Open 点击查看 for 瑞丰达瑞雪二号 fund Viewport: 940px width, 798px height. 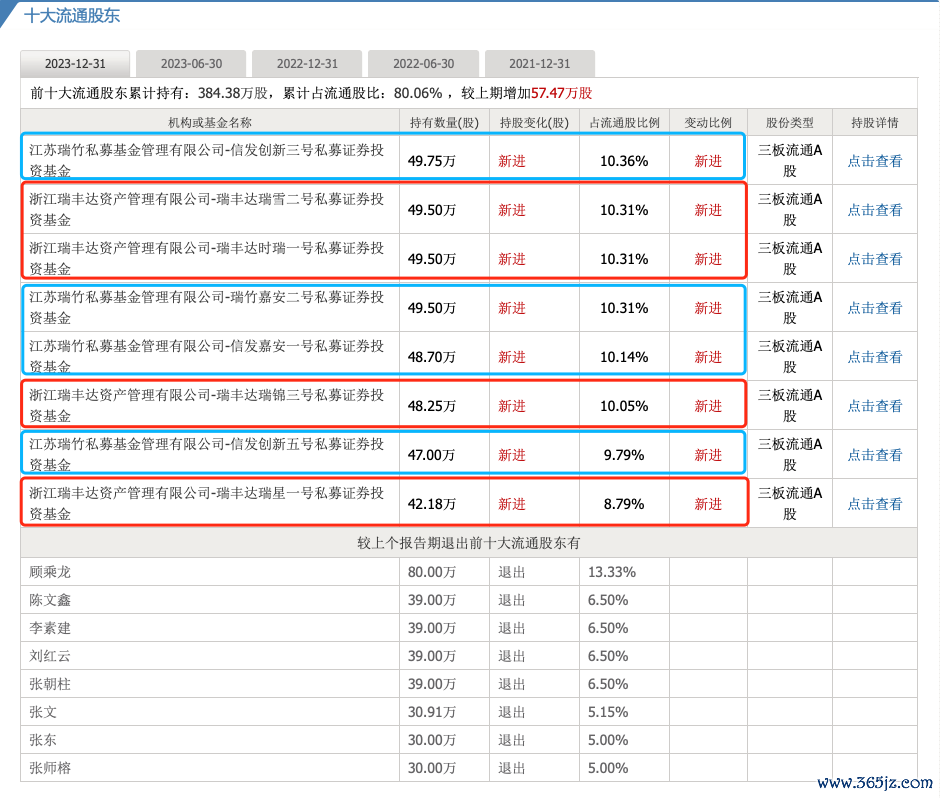click(875, 210)
